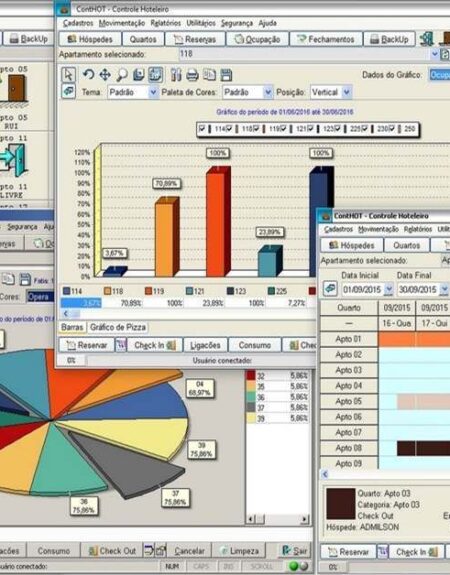The image size is (450, 575).
Task: Click the dark brown room status swatch
Action: click(x=341, y=503)
